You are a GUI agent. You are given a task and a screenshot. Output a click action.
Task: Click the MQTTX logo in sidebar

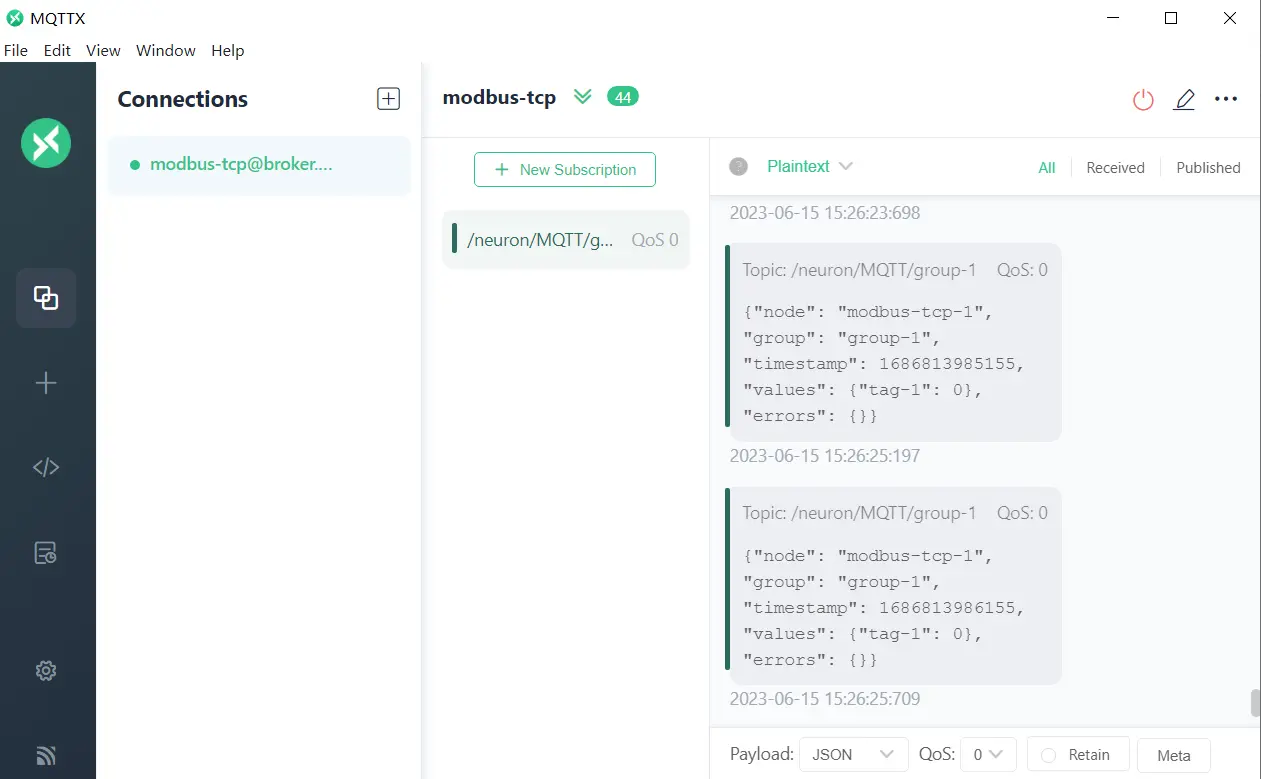(x=46, y=143)
